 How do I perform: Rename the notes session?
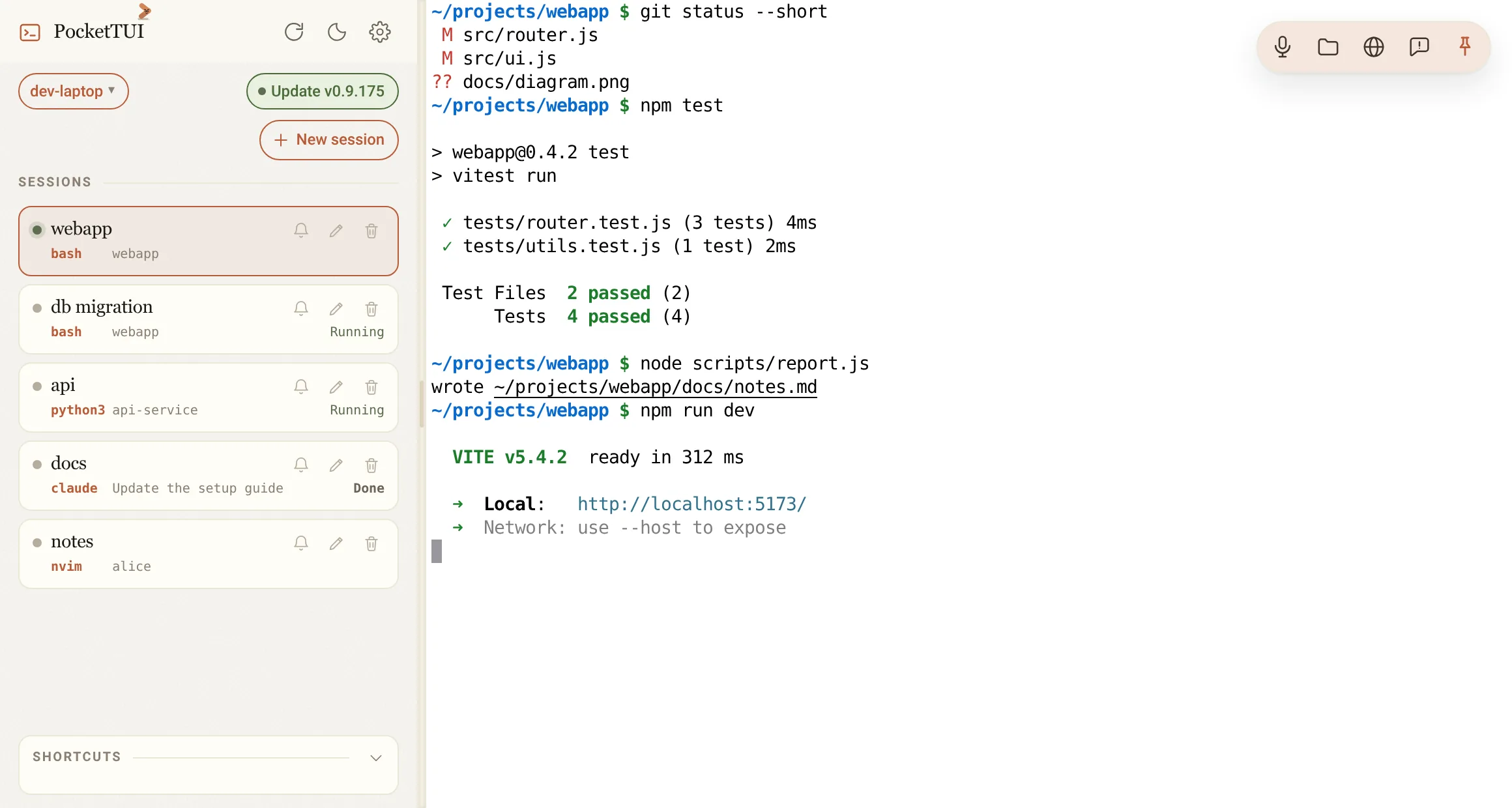[x=336, y=543]
